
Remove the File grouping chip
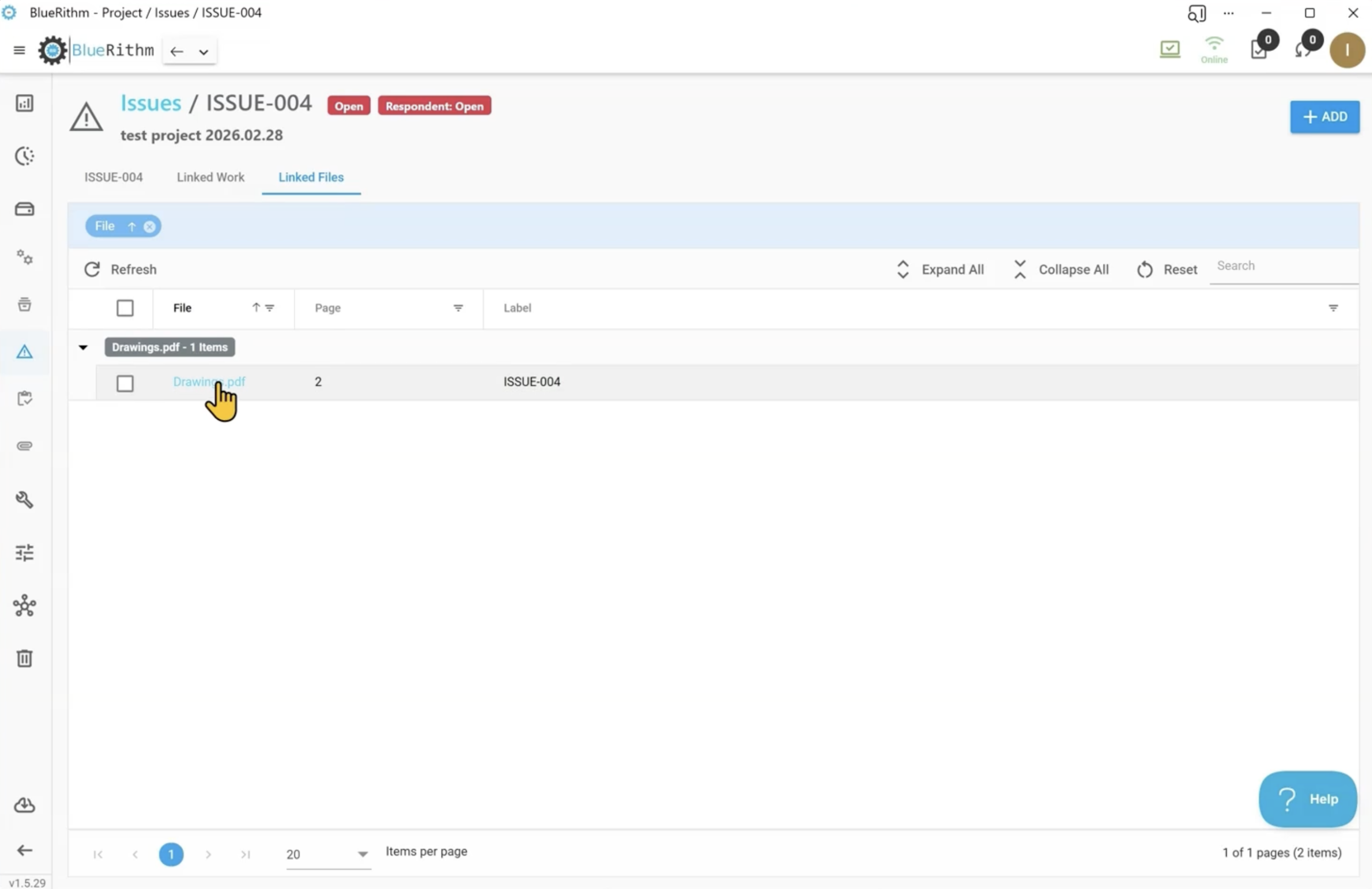(x=150, y=227)
